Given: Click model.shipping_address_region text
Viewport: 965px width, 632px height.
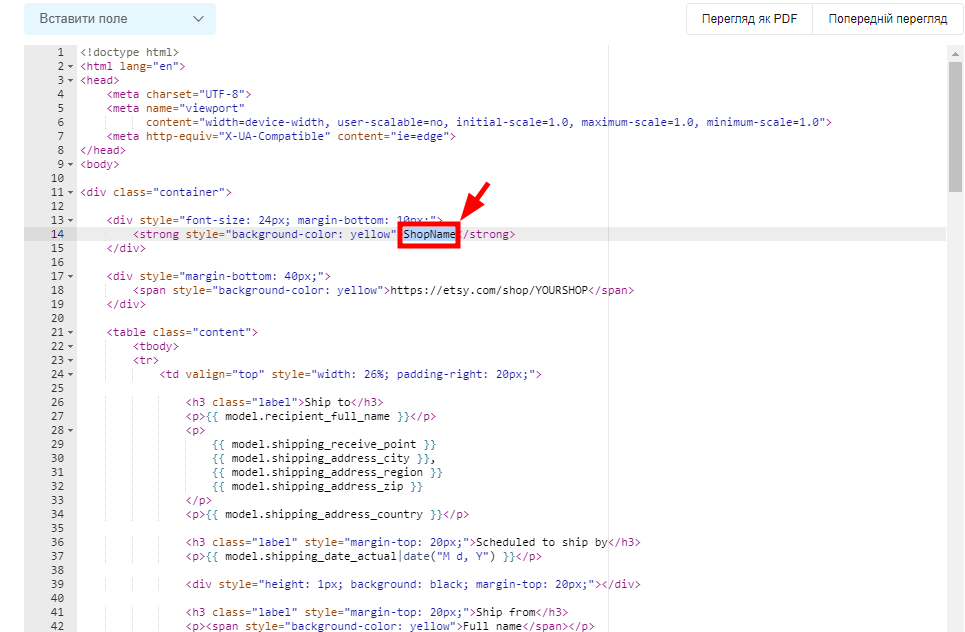Looking at the screenshot, I should click(327, 473).
